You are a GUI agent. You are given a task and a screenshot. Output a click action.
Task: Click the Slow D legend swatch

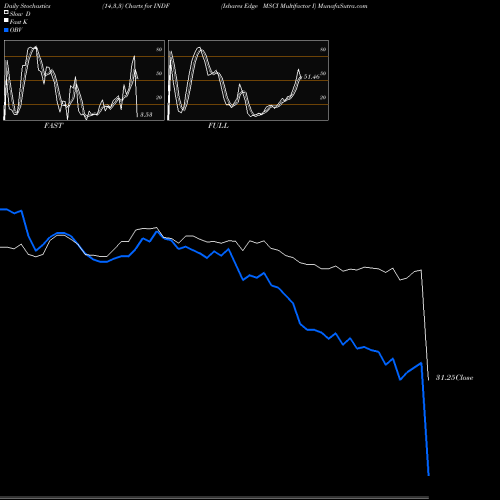tap(6, 12)
